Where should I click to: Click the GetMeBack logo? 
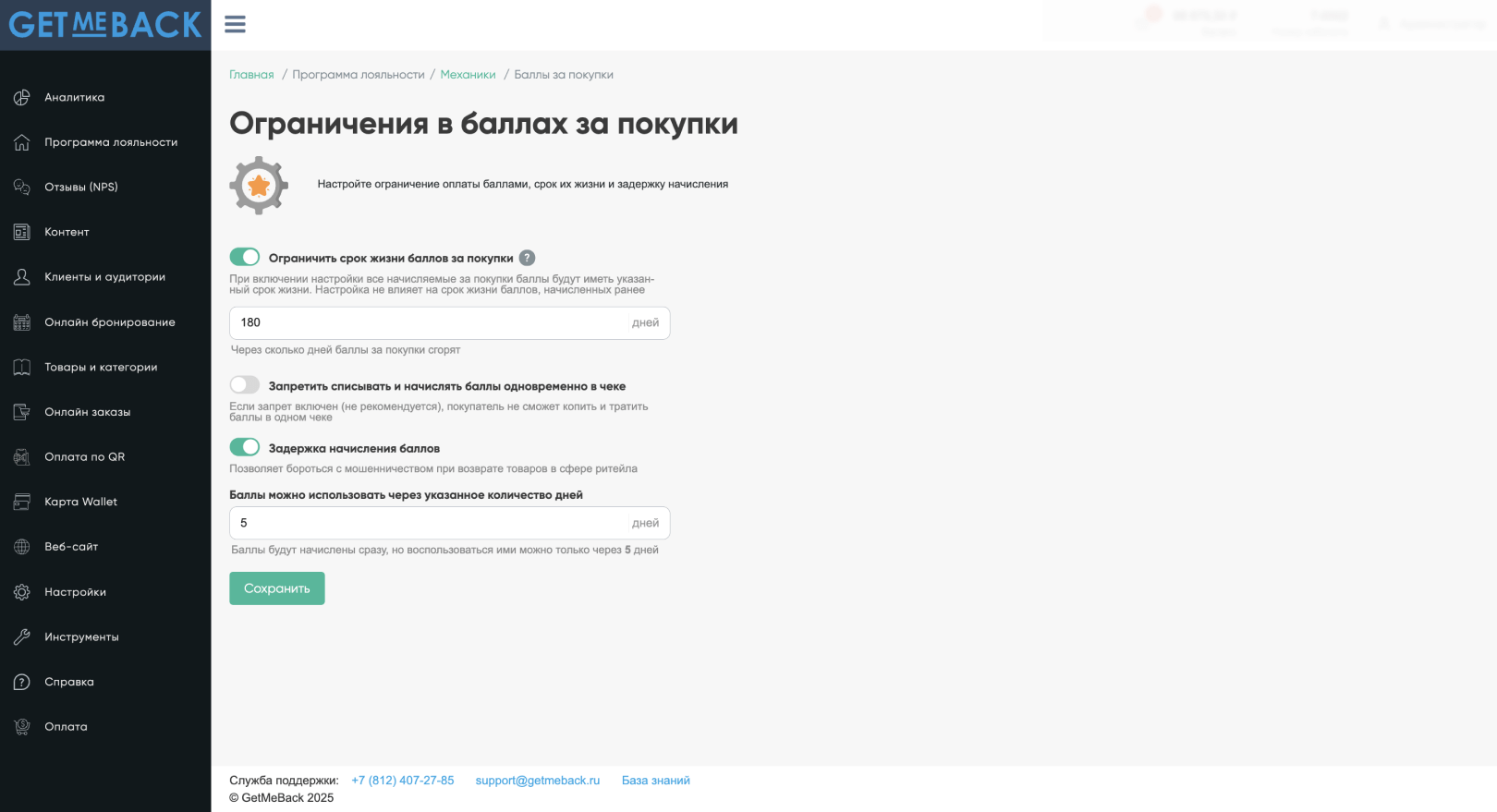[x=105, y=25]
